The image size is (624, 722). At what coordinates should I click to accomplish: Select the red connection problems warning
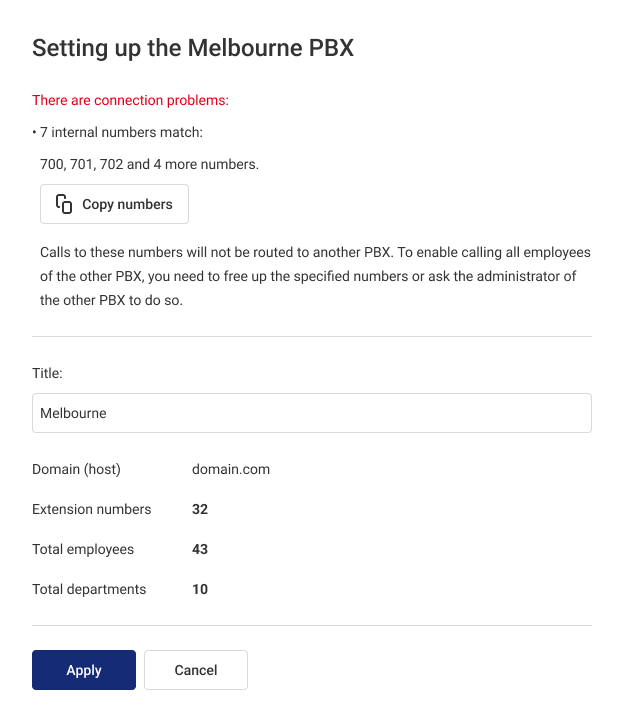click(x=130, y=100)
